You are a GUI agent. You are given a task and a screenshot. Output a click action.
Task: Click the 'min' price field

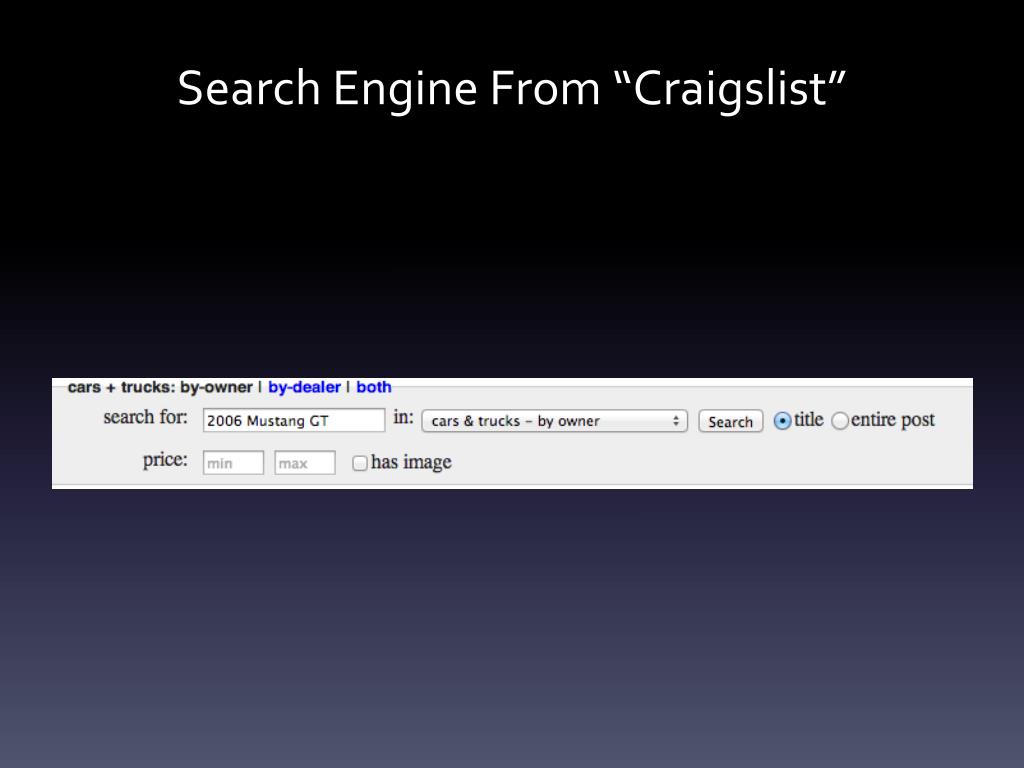pyautogui.click(x=233, y=463)
